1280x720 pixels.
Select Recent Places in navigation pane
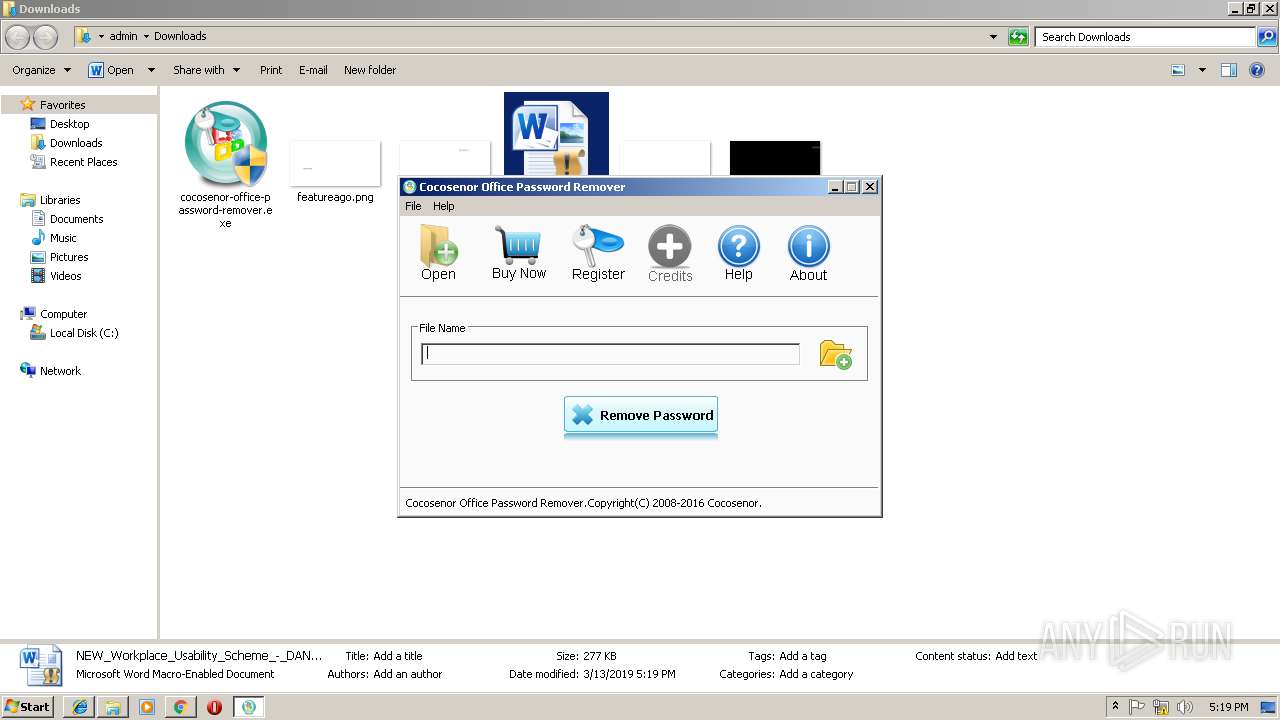tap(83, 162)
